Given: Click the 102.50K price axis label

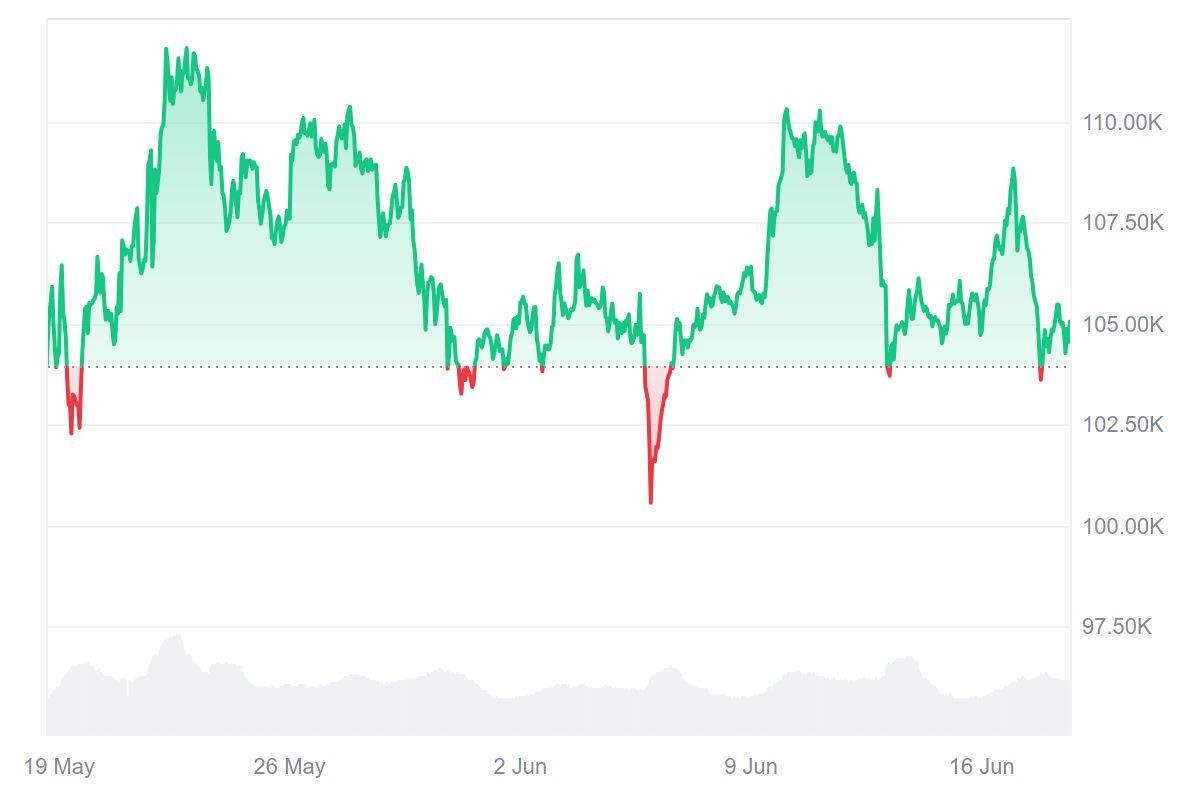Looking at the screenshot, I should coord(1122,424).
